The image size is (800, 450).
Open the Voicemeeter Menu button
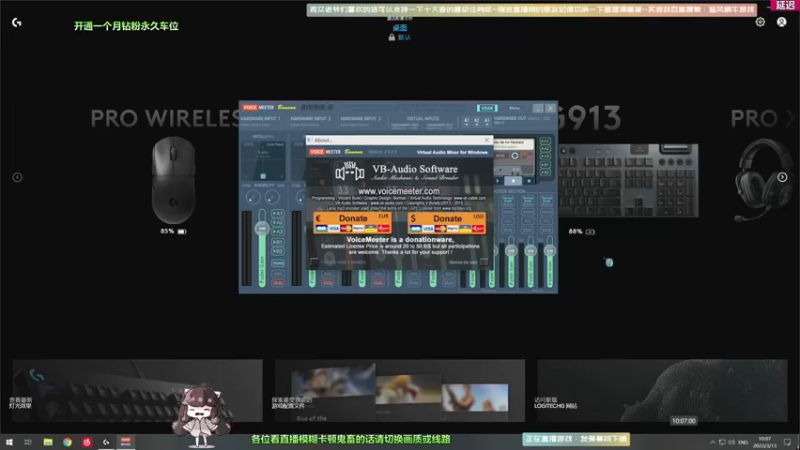tap(514, 108)
